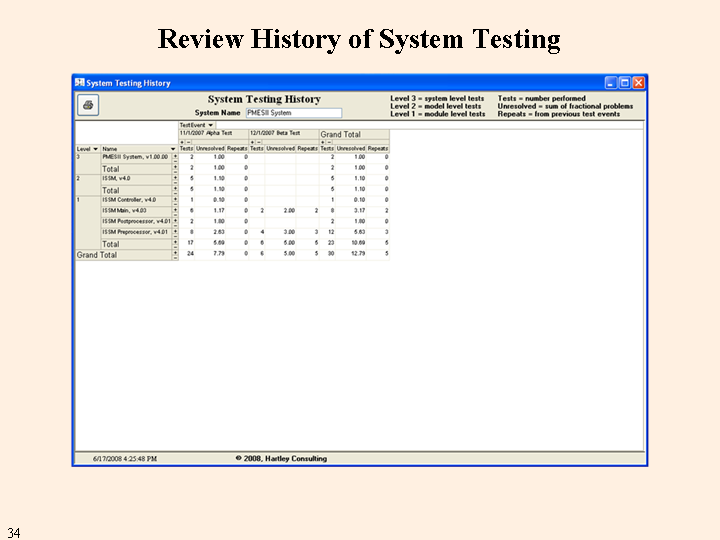Click the 3.00 Beta Unresolved cell for ISSM Preprocessor
The width and height of the screenshot is (720, 540).
coord(280,232)
